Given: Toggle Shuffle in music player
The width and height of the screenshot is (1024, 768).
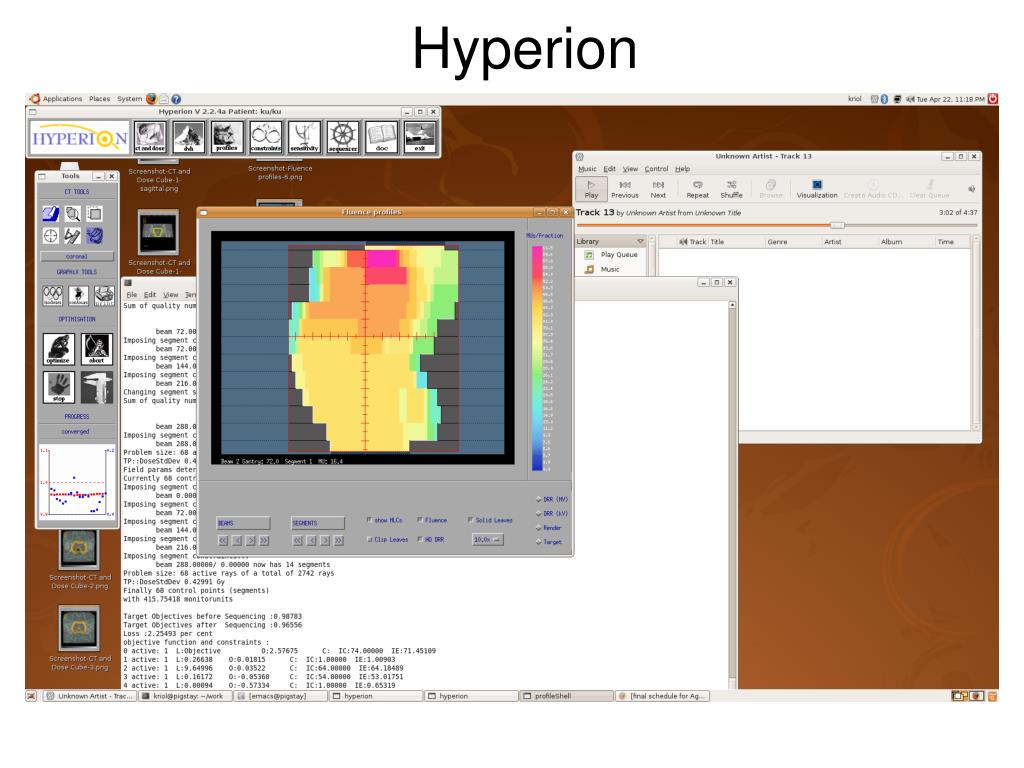Looking at the screenshot, I should click(731, 189).
